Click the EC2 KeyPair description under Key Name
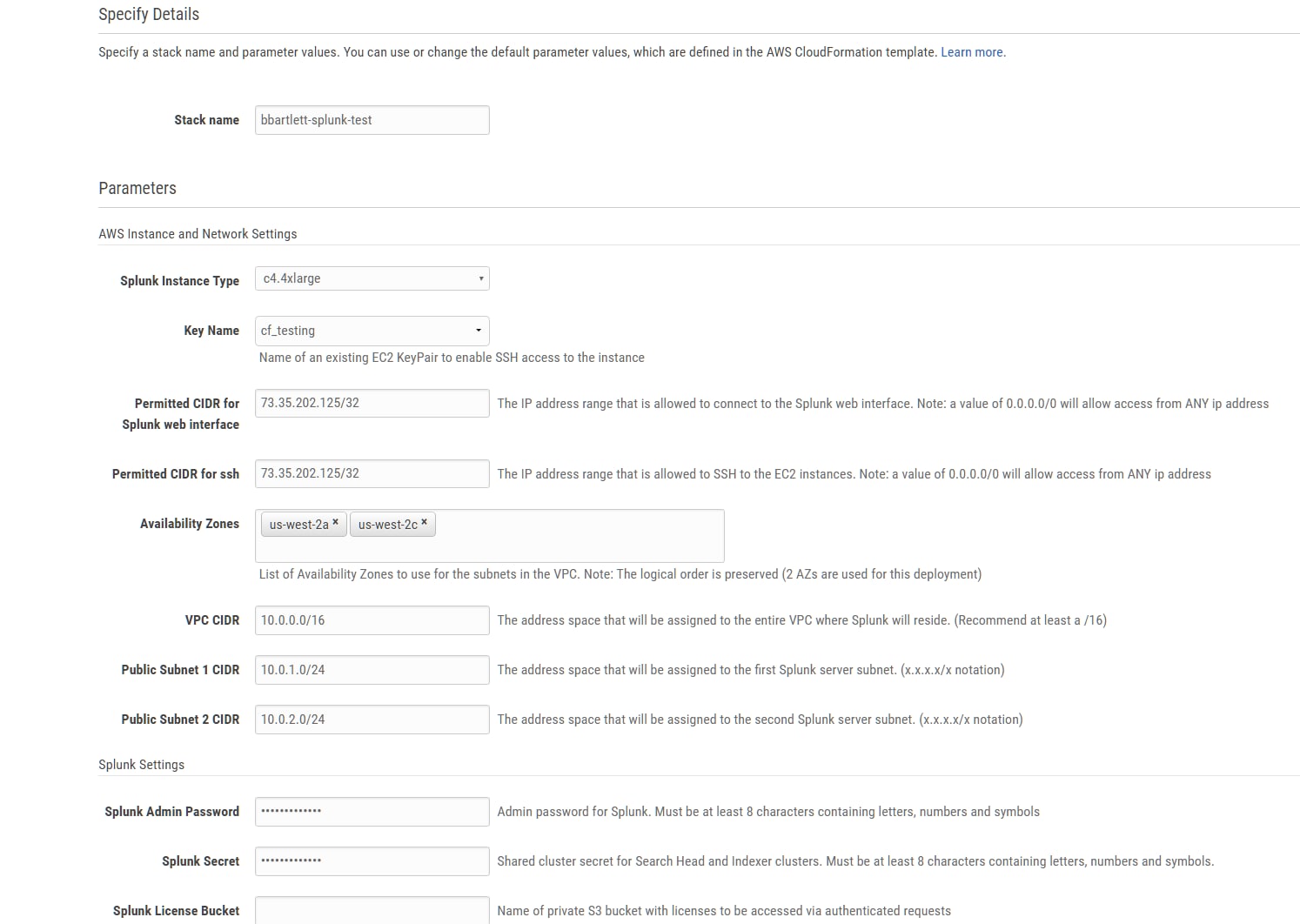1300x924 pixels. [x=452, y=358]
